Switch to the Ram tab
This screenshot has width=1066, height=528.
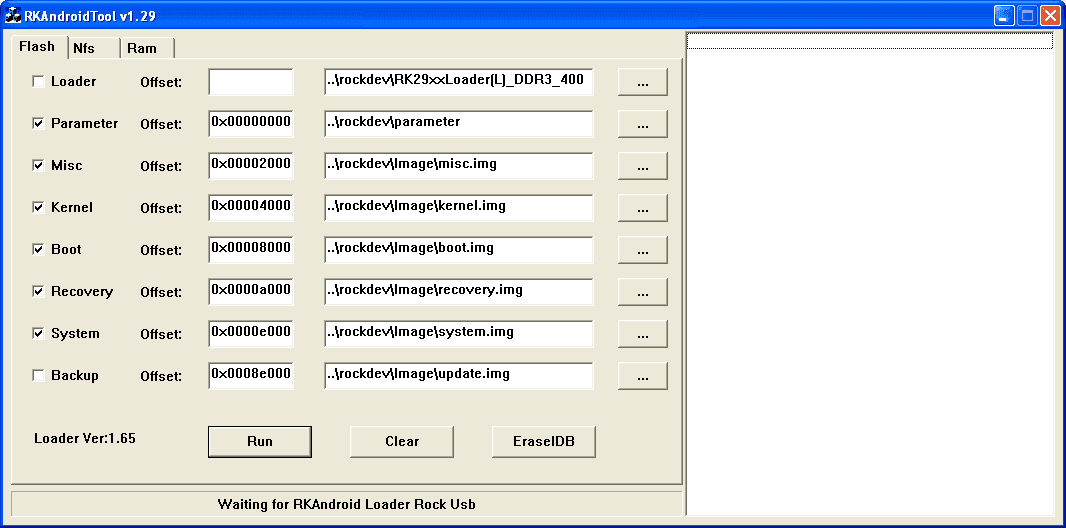[147, 48]
